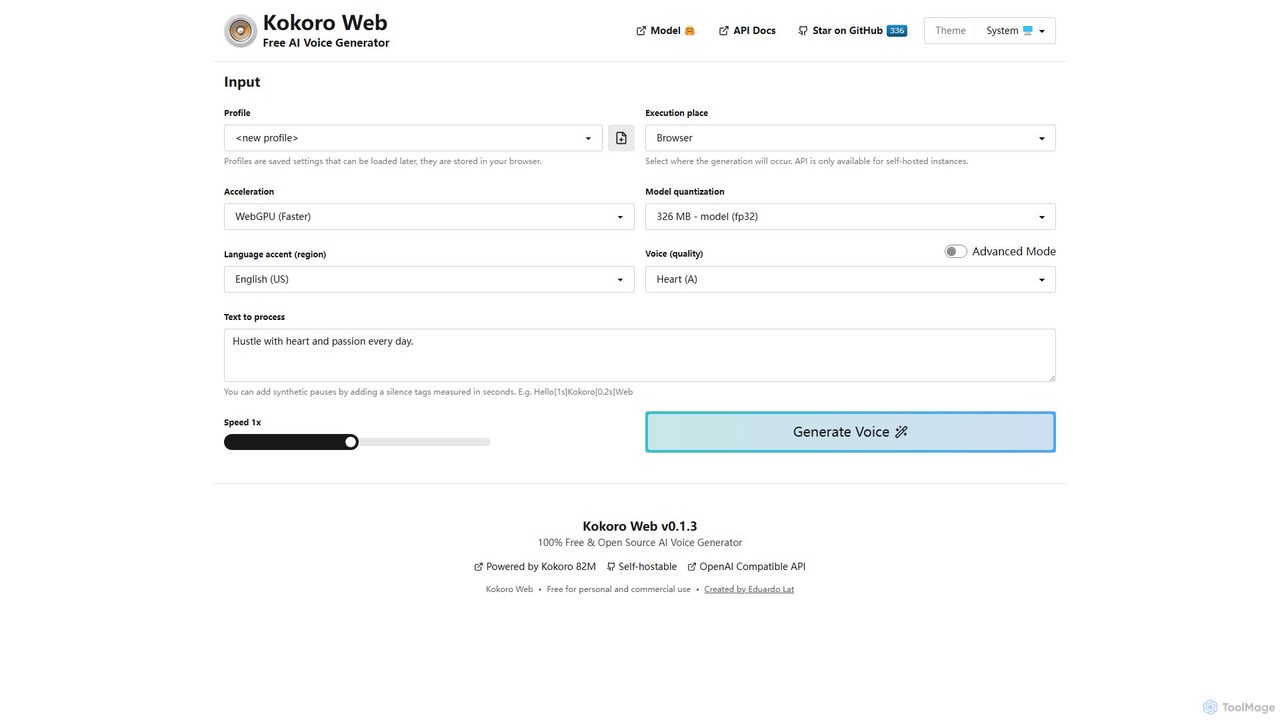
Task: Open the Model quantization dropdown
Action: 850,217
